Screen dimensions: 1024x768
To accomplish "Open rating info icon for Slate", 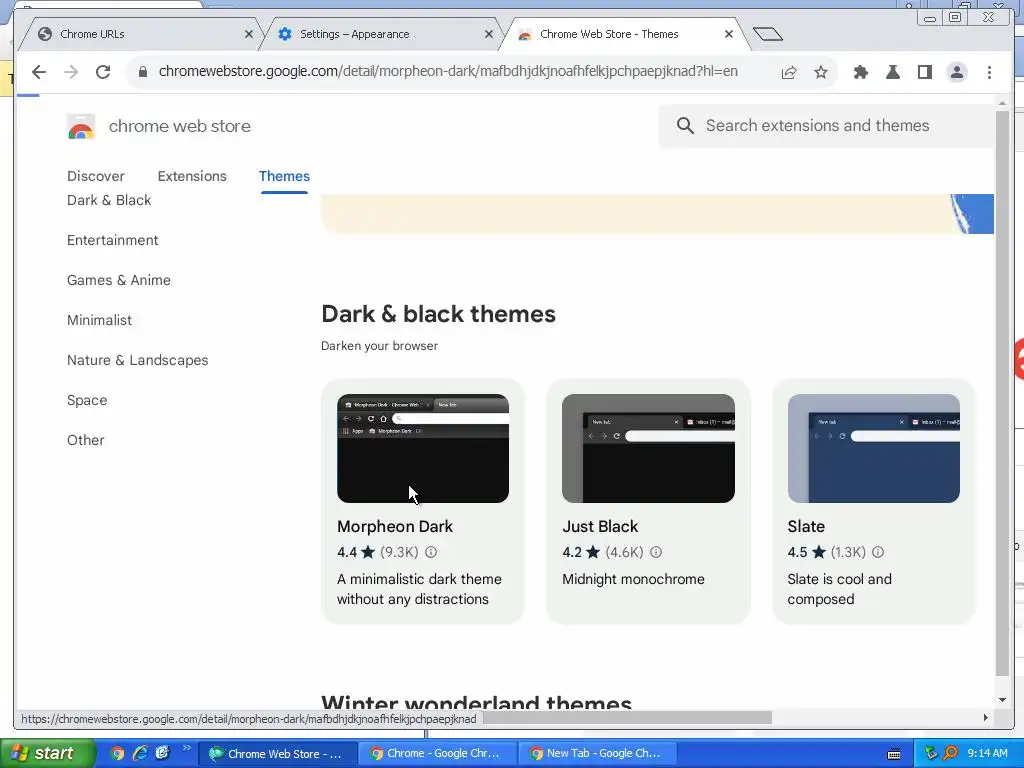I will 878,552.
